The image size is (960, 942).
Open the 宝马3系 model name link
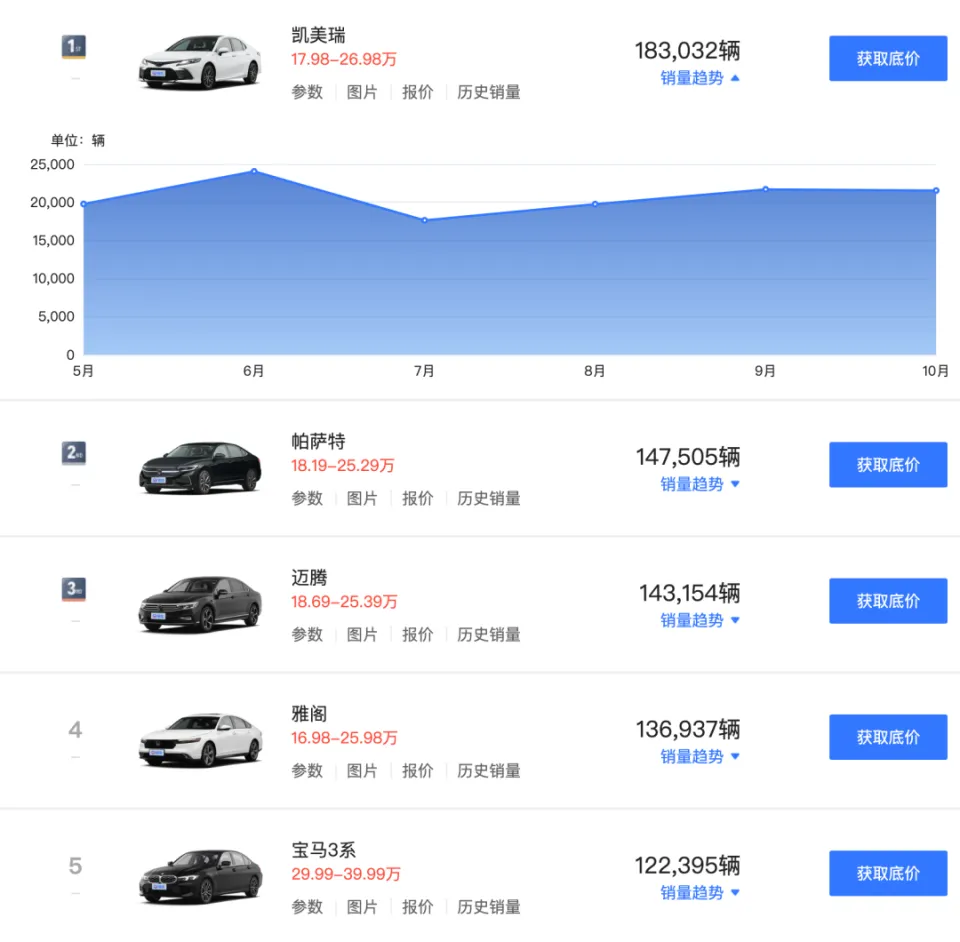323,850
